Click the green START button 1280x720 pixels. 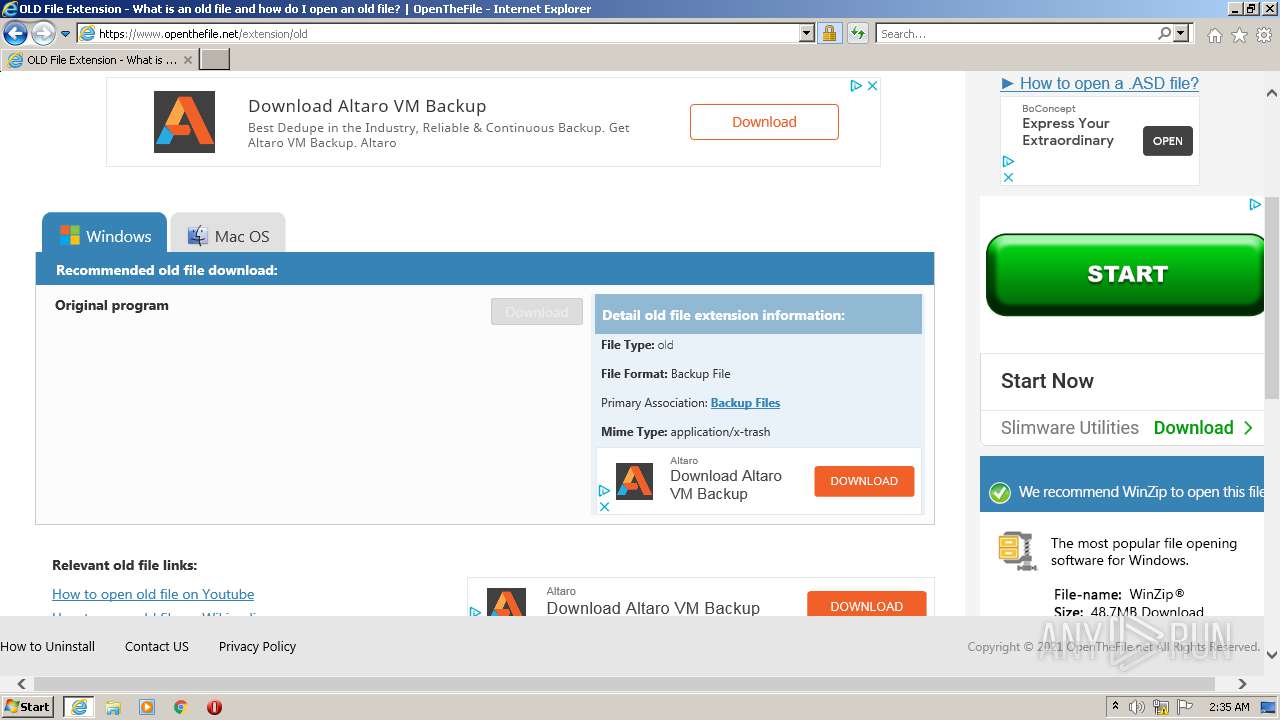click(x=1126, y=274)
